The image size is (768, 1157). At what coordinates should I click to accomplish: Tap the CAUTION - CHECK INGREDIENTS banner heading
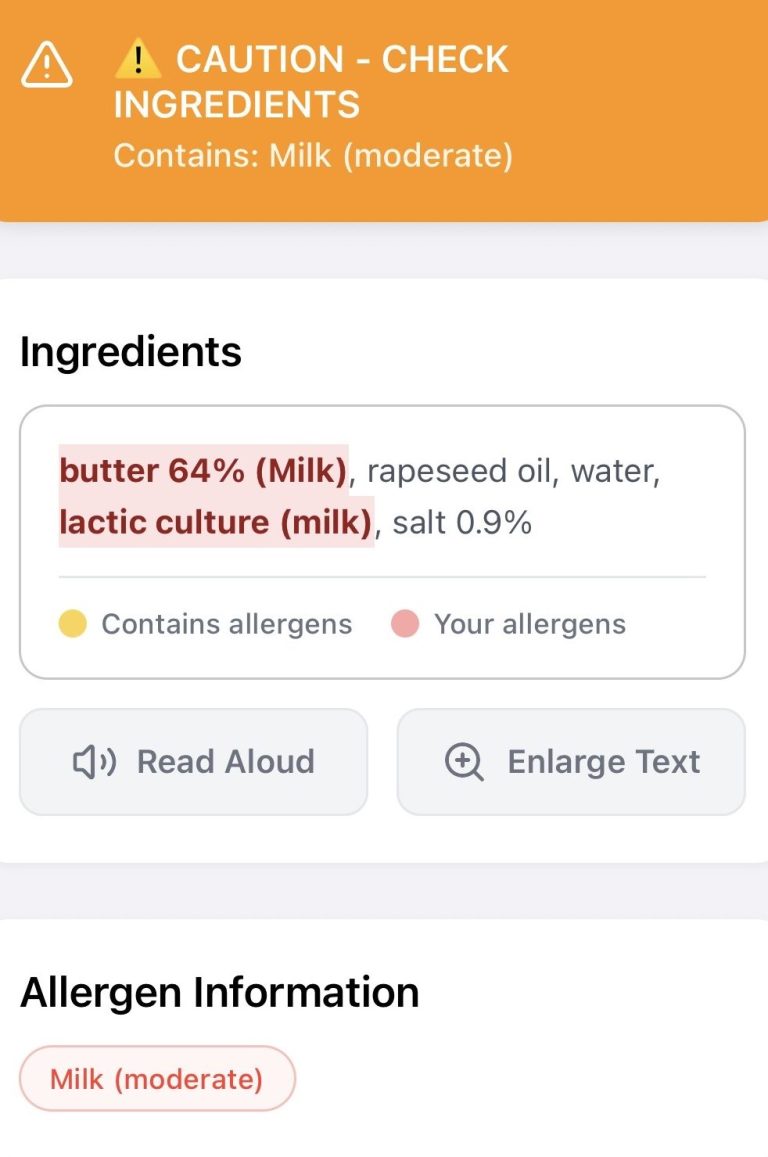[x=312, y=82]
